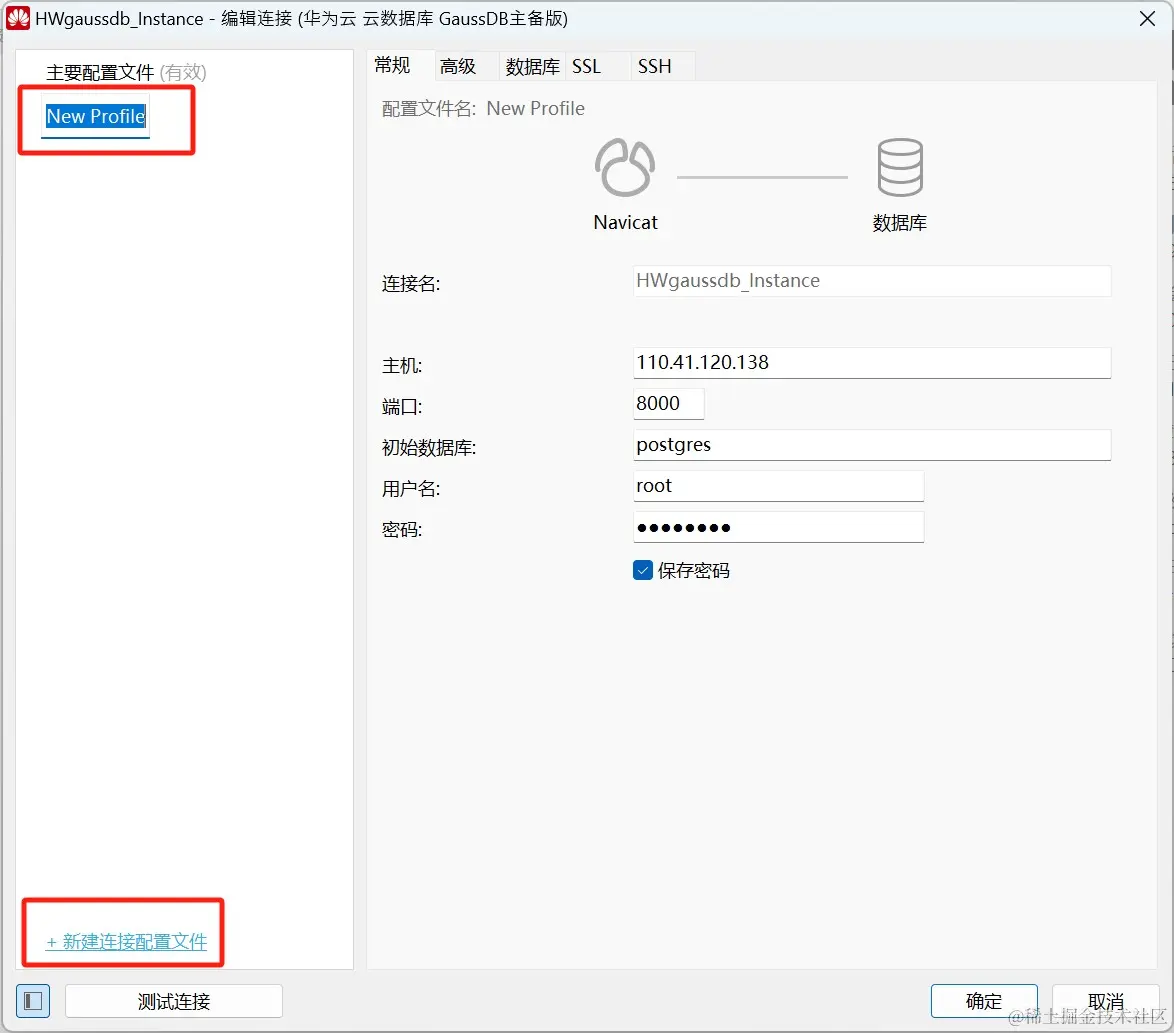
Task: Select the New Profile name field
Action: tap(96, 116)
